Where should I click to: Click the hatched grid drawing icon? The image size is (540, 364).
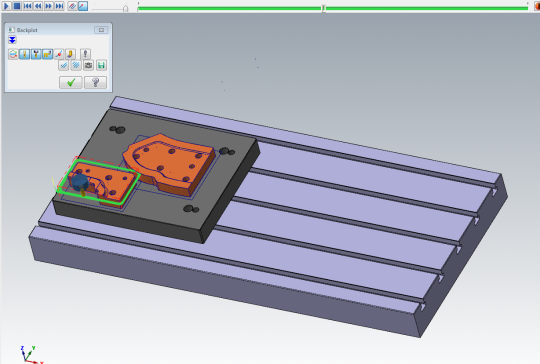pos(76,65)
